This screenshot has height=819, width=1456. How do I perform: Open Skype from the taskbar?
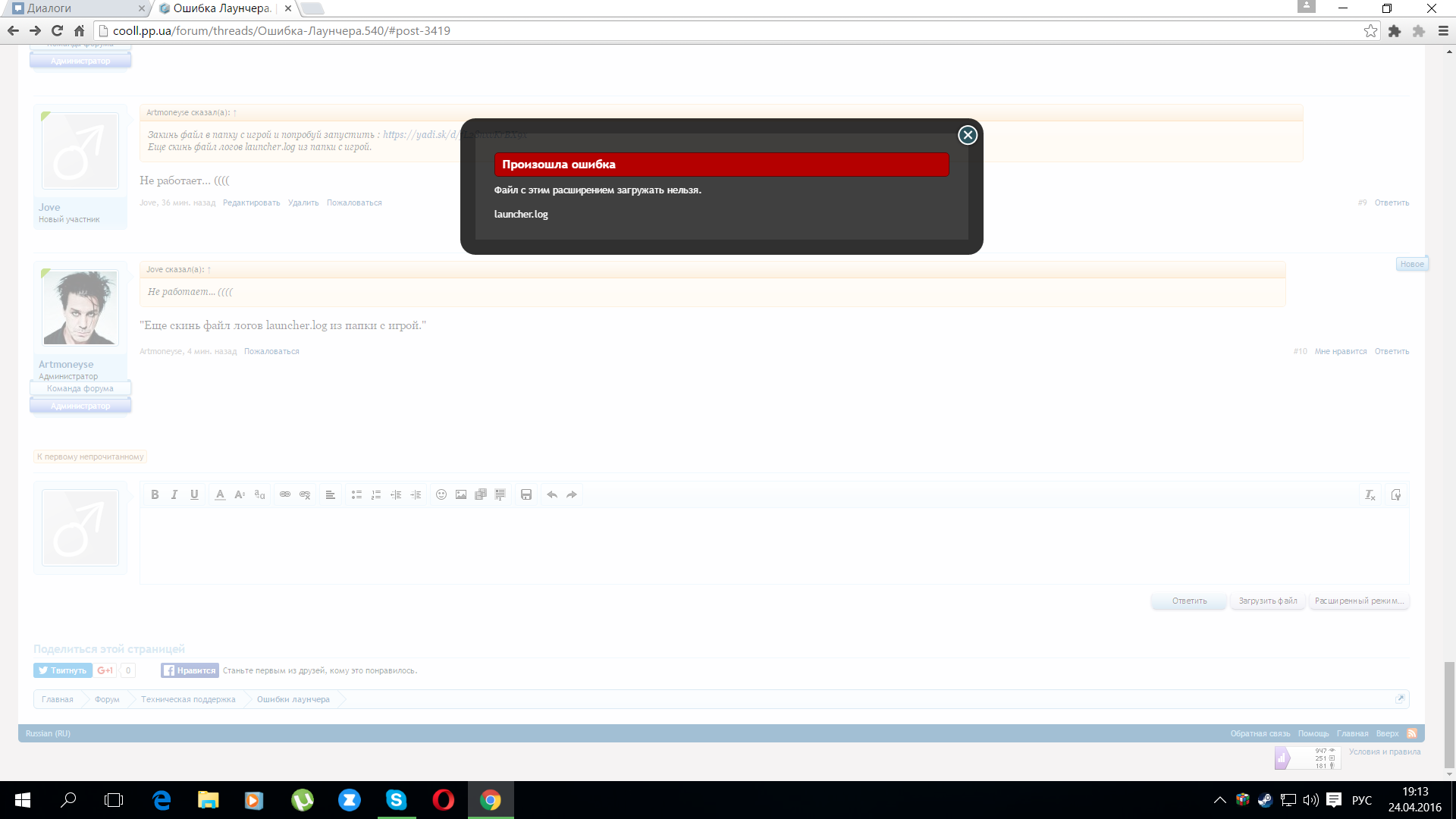pos(396,800)
